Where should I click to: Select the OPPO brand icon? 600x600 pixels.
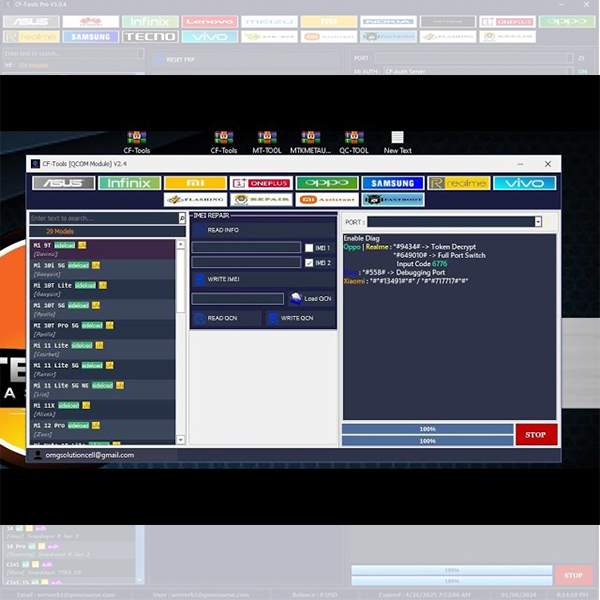pos(326,183)
